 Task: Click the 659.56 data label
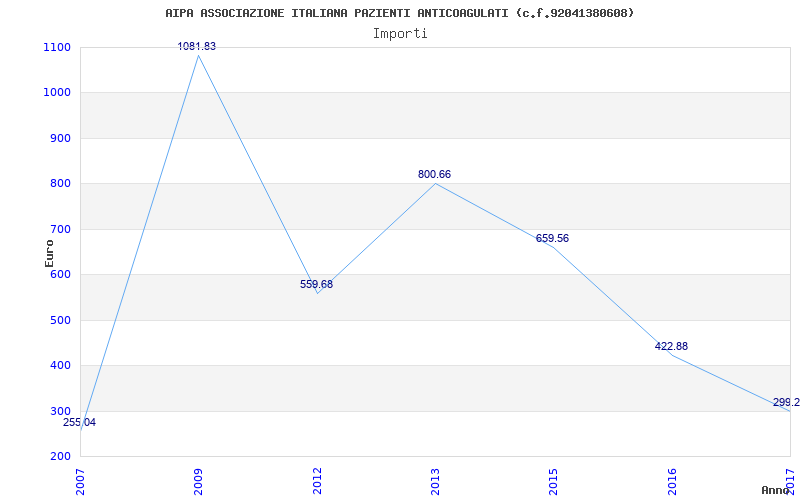pyautogui.click(x=552, y=238)
